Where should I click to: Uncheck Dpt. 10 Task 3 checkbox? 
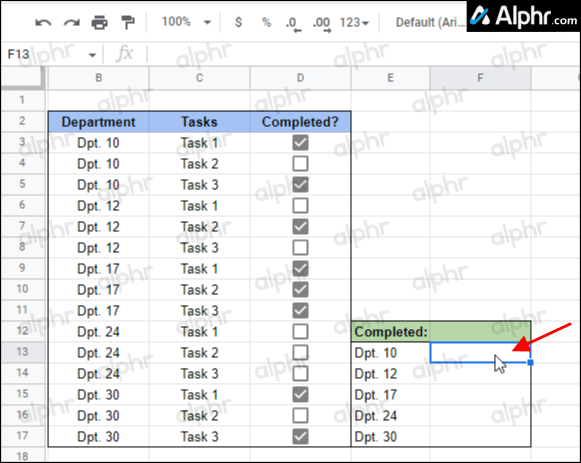(x=300, y=184)
